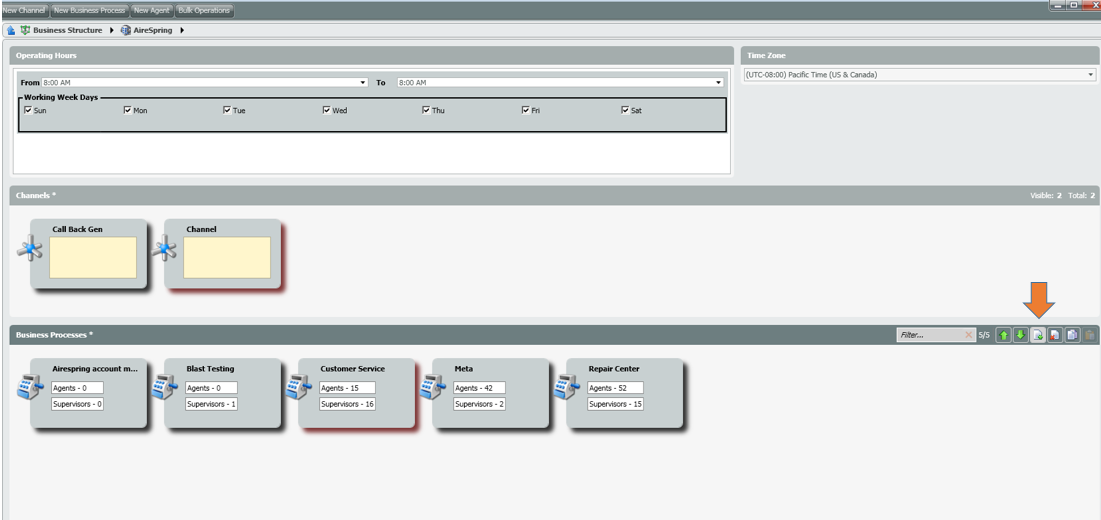Click the page icon with green arrow
Screen dimensions: 1101x520
click(x=1038, y=335)
